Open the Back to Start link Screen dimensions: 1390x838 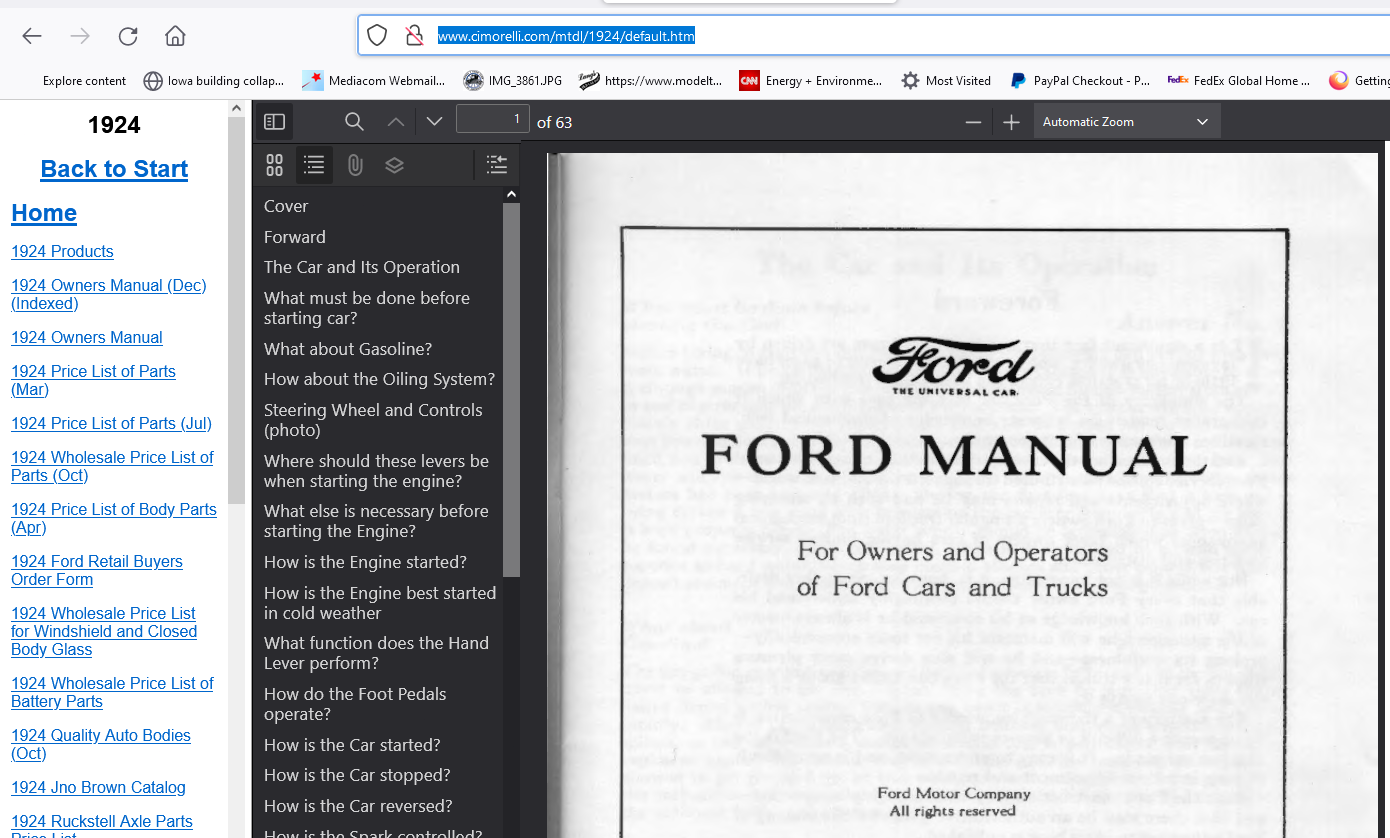[x=114, y=169]
